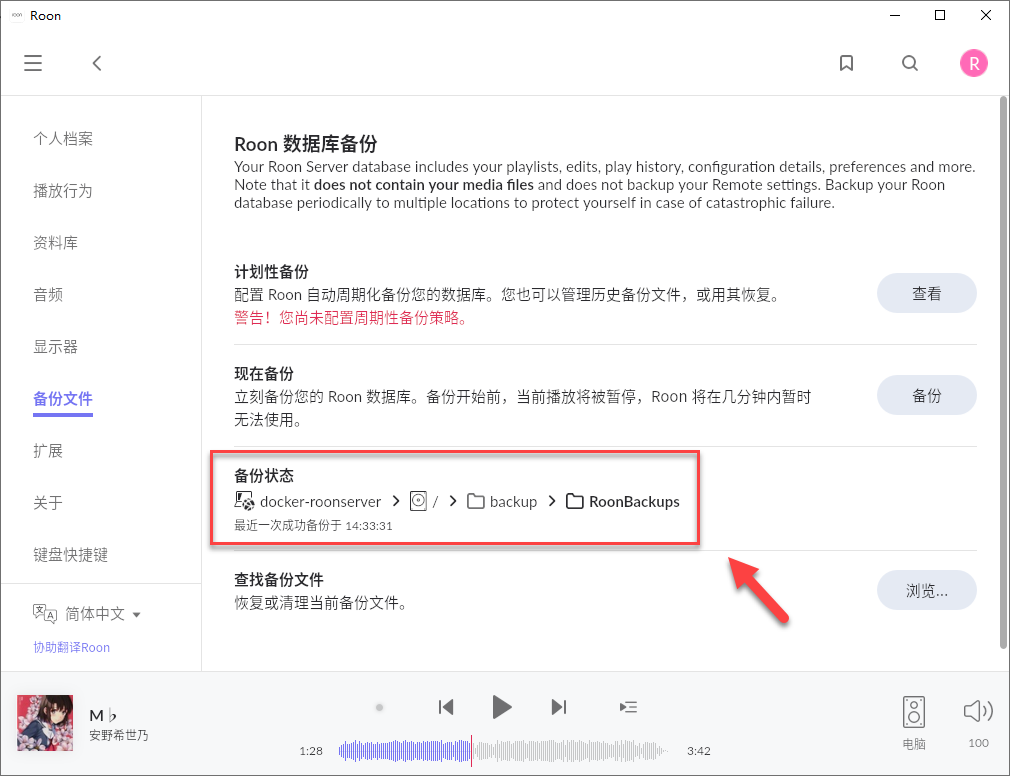Skip to the previous track
Image resolution: width=1010 pixels, height=776 pixels.
[x=446, y=707]
